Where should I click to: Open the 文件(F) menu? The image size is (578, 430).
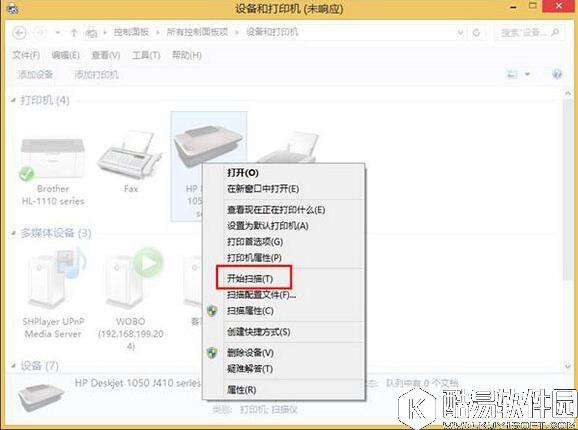click(x=26, y=55)
